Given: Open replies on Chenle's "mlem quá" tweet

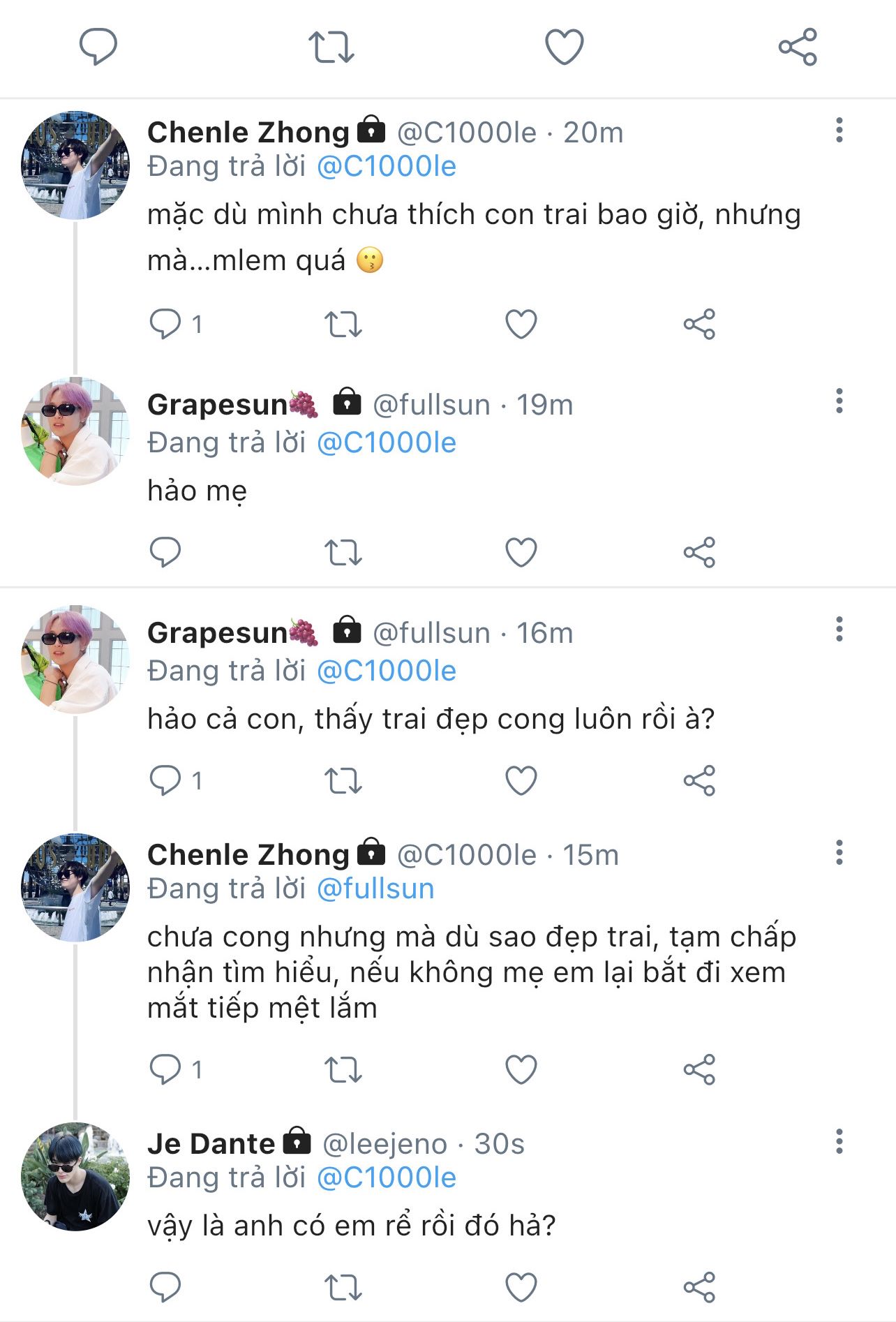Looking at the screenshot, I should tap(166, 324).
